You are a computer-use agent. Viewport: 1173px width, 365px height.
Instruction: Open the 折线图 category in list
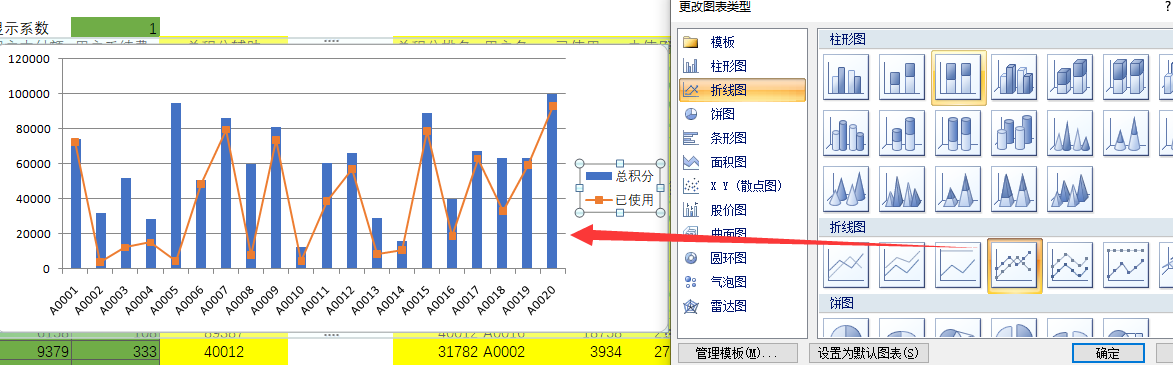click(x=742, y=91)
